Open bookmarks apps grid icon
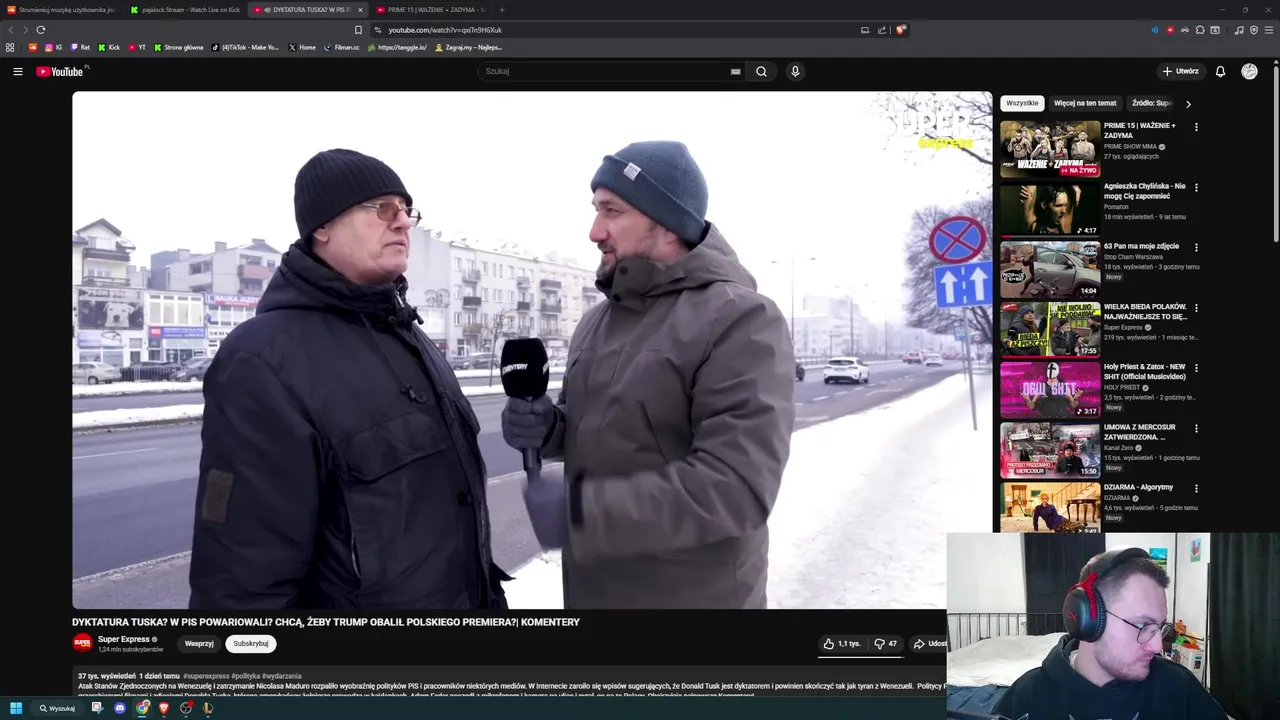Viewport: 1280px width, 720px height. click(10, 47)
